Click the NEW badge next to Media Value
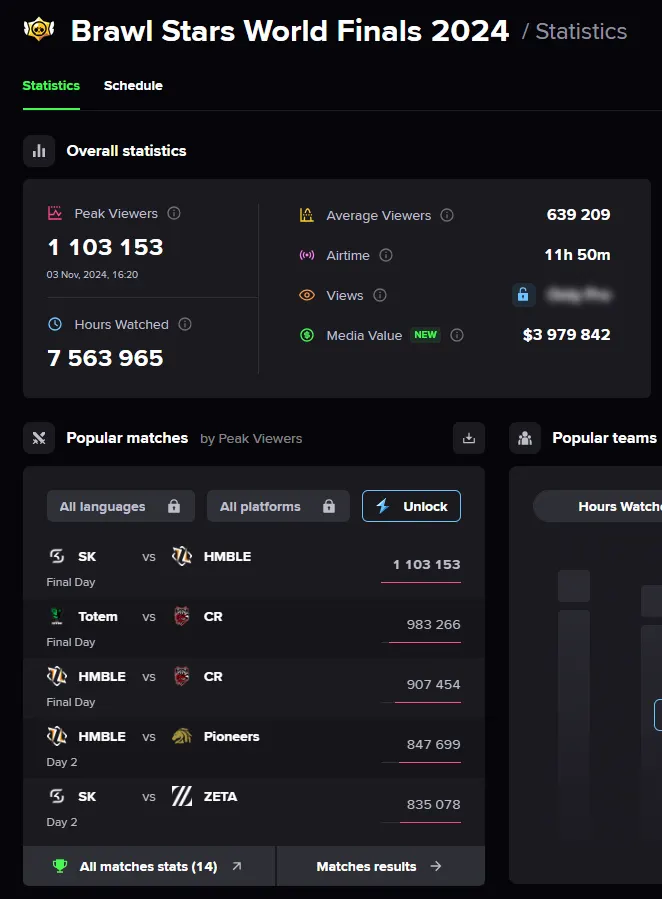This screenshot has width=662, height=899. 425,335
